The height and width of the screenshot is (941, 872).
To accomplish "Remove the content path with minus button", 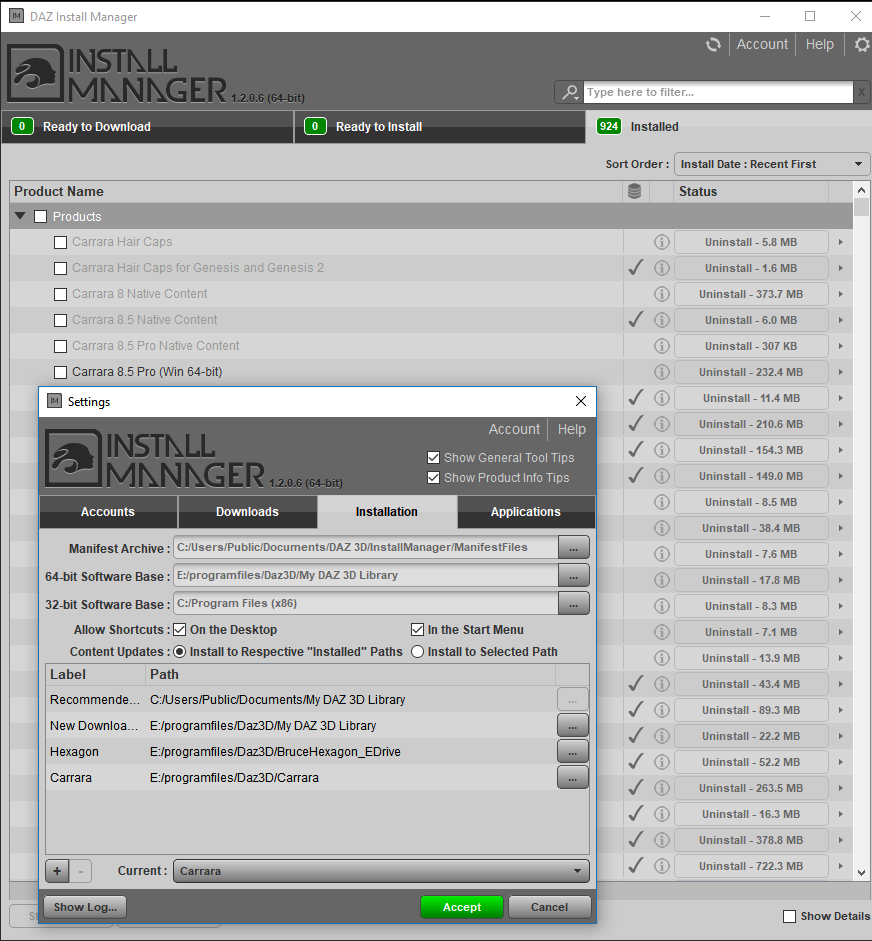I will click(x=80, y=871).
